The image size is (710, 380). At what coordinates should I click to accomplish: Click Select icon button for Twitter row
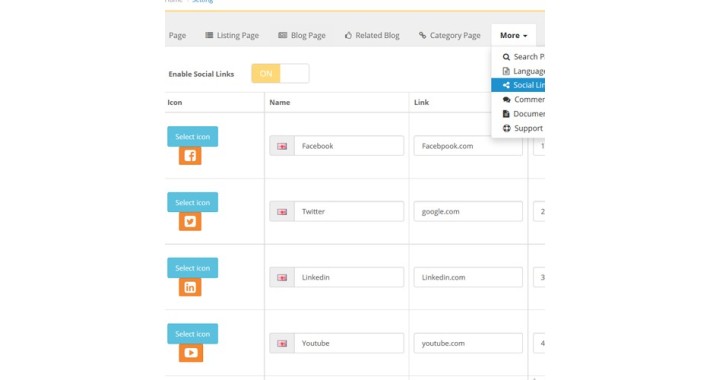pyautogui.click(x=192, y=202)
